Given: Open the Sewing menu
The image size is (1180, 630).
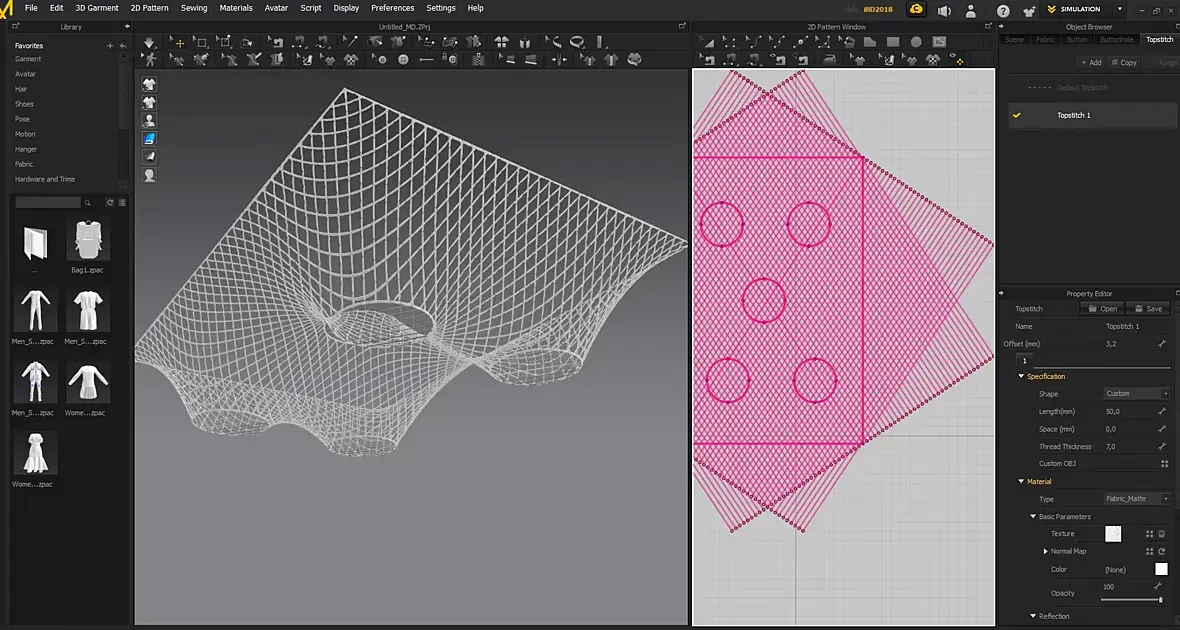Looking at the screenshot, I should [194, 8].
